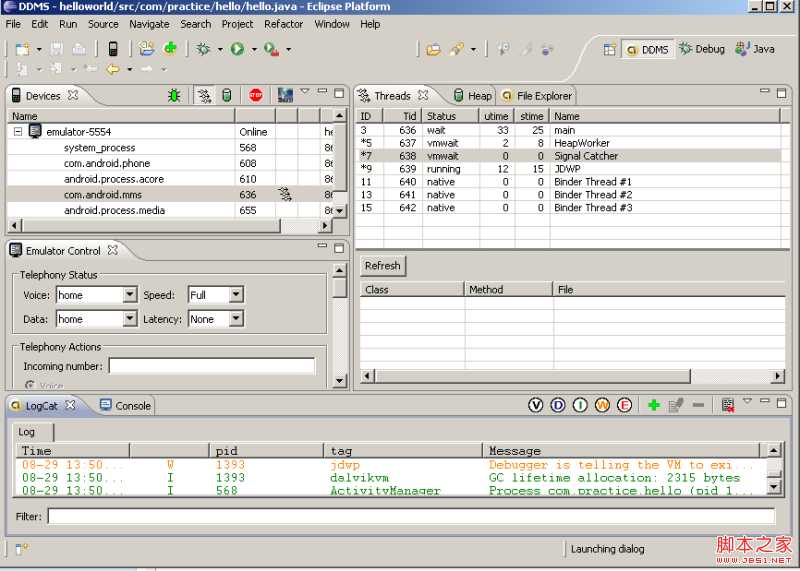Click the green bug debug-process icon in Devices
Image resolution: width=800 pixels, height=571 pixels.
pos(175,95)
